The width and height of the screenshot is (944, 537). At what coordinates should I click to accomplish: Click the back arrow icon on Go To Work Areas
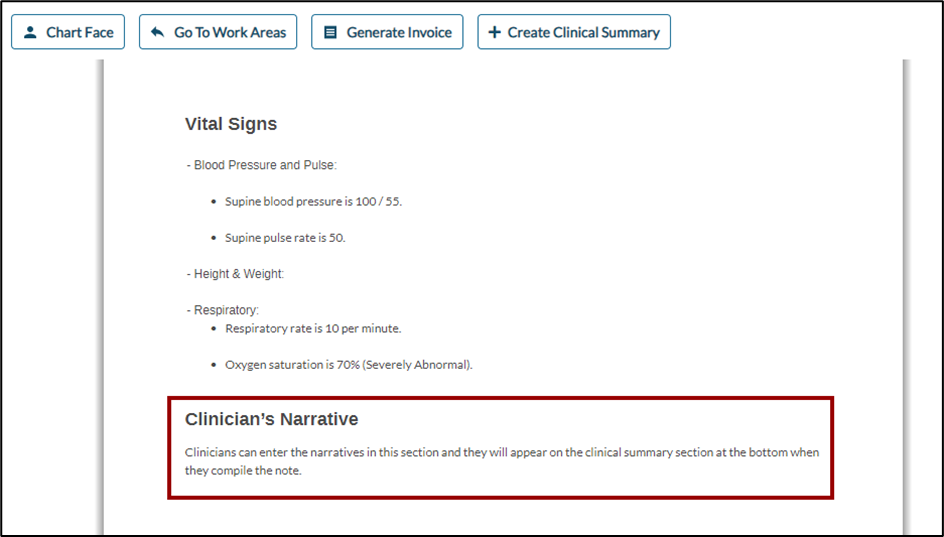coord(157,33)
